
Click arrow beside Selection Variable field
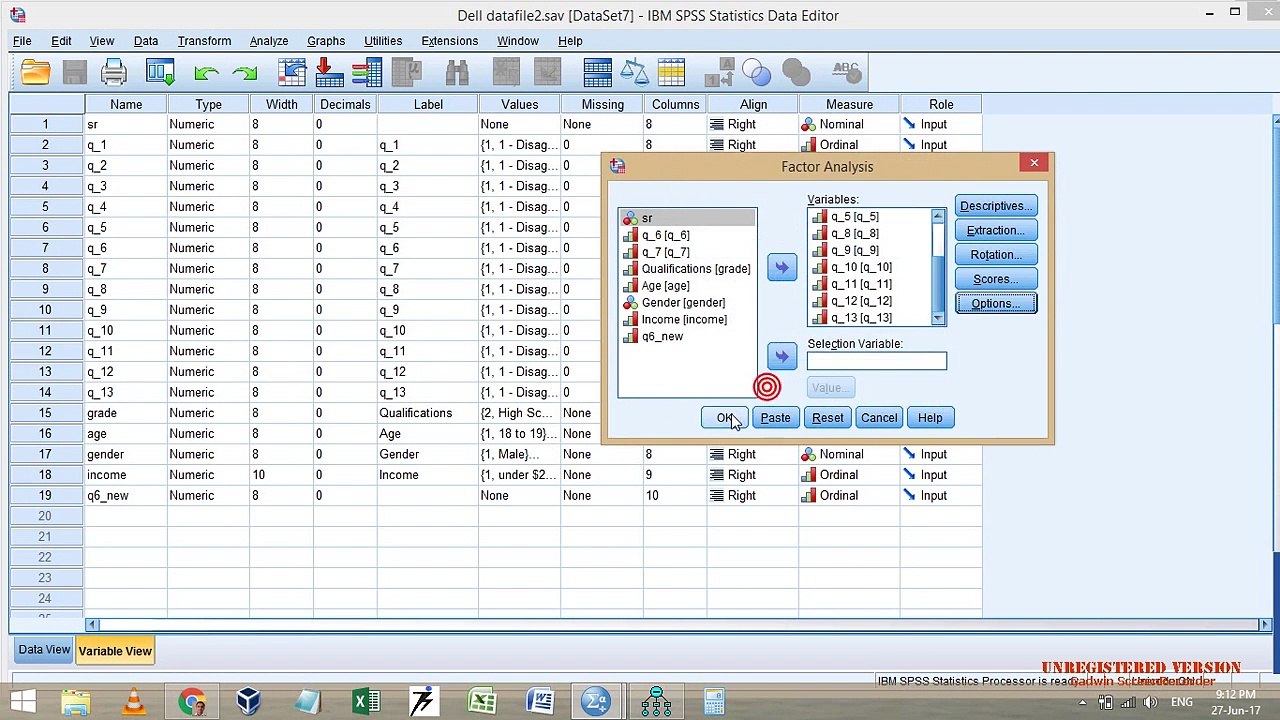coord(782,356)
